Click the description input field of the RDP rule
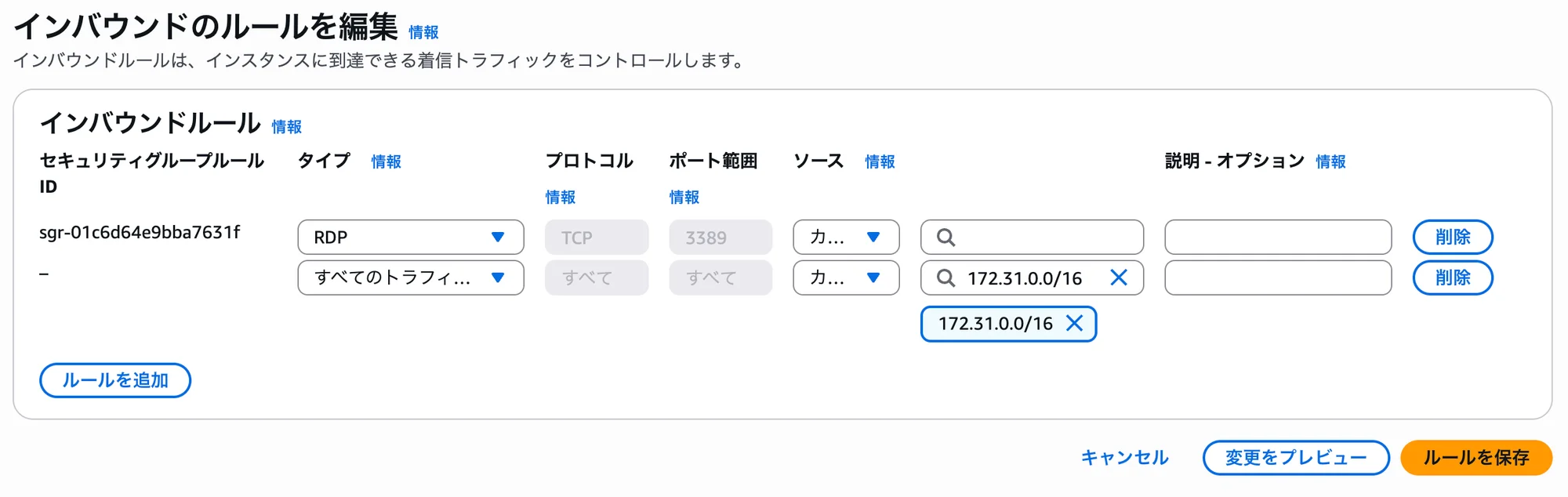1568x497 pixels. pos(1277,236)
